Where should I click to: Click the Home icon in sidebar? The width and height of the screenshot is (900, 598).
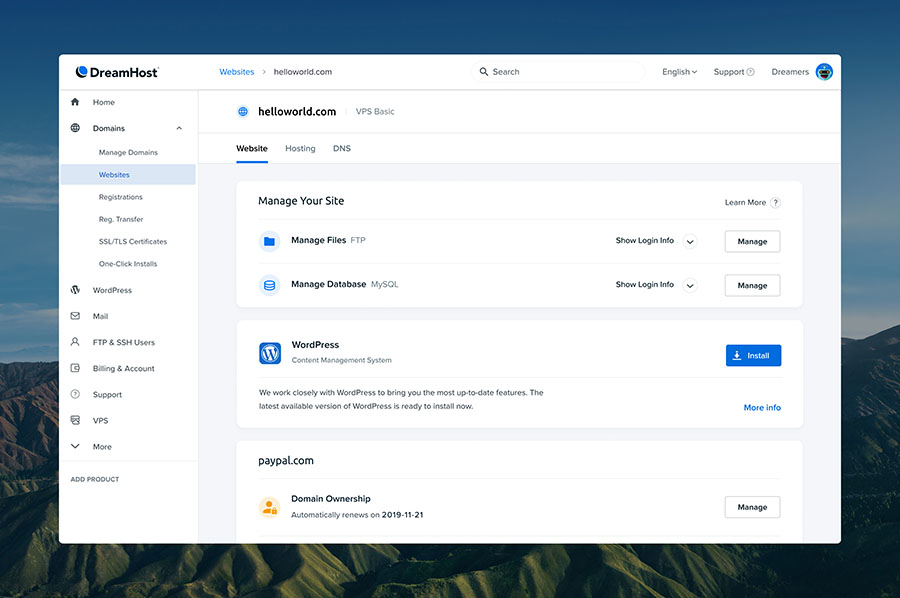click(74, 102)
